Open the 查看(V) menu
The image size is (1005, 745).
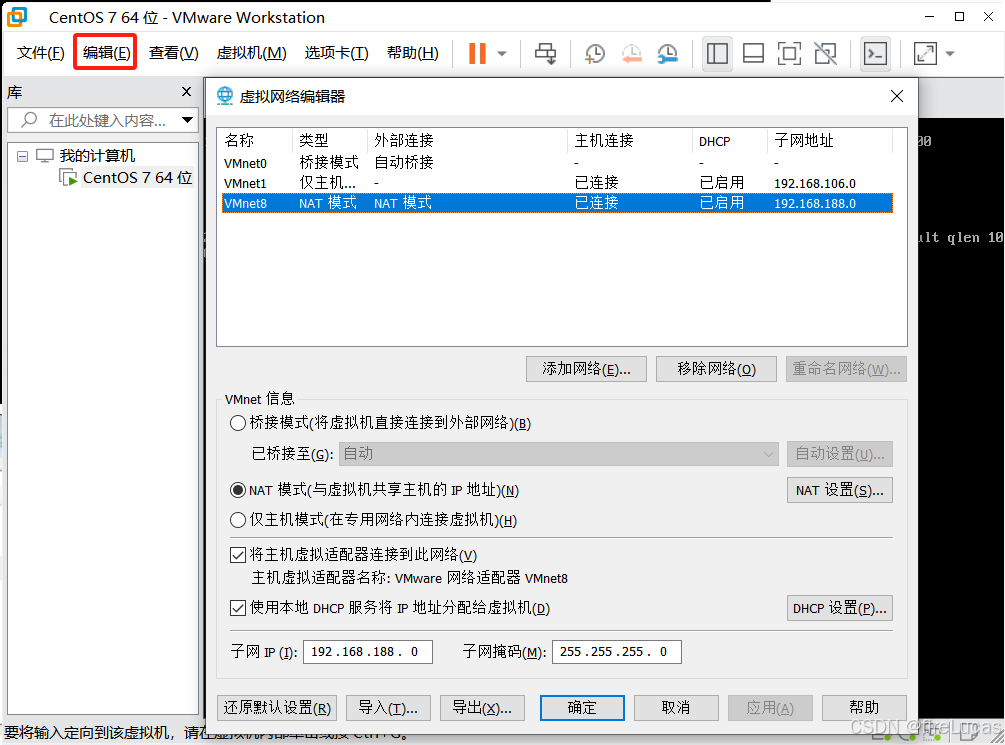[x=174, y=53]
